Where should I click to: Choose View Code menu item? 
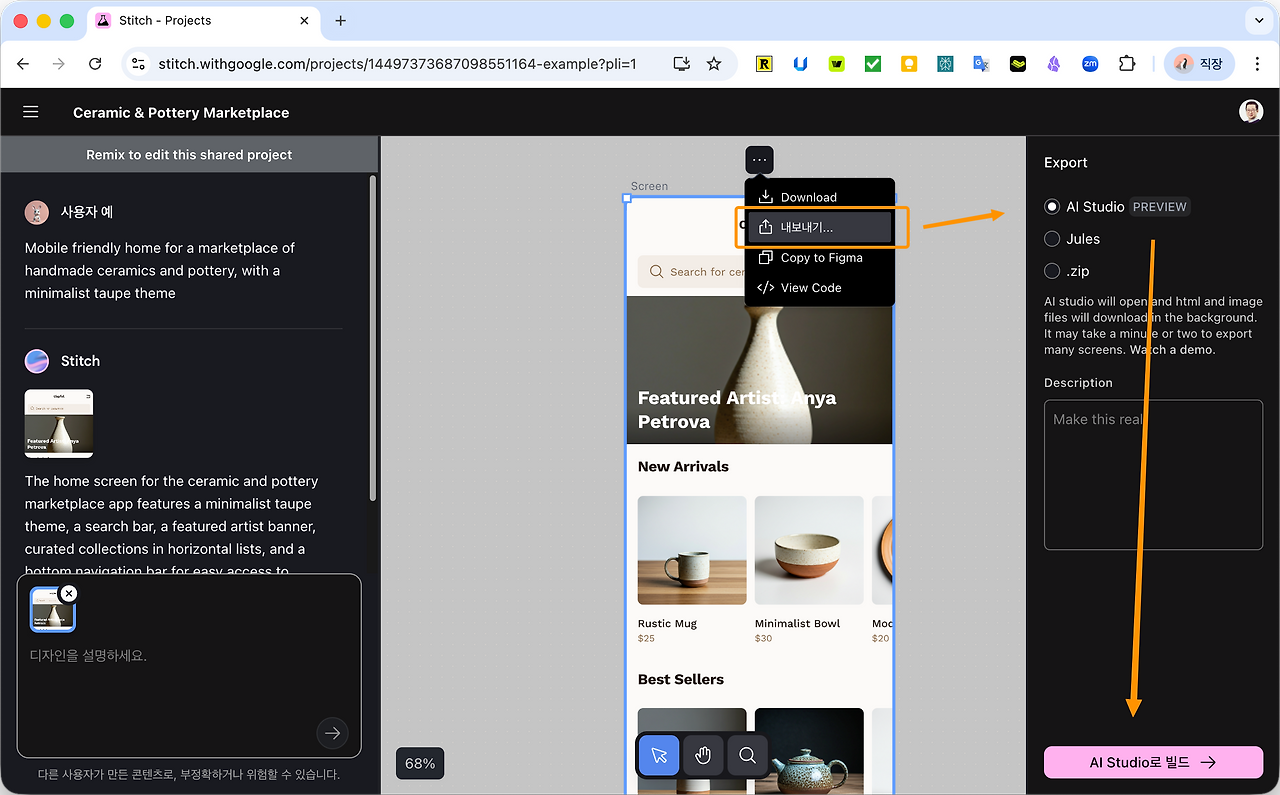[819, 287]
